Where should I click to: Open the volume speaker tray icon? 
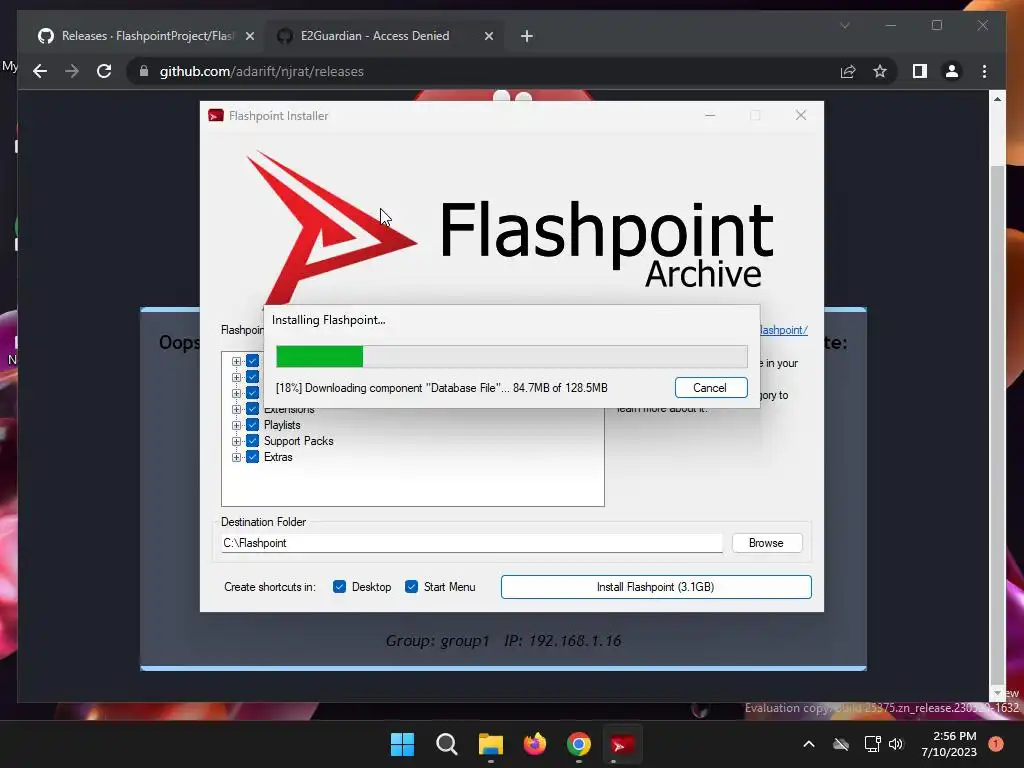(x=896, y=744)
